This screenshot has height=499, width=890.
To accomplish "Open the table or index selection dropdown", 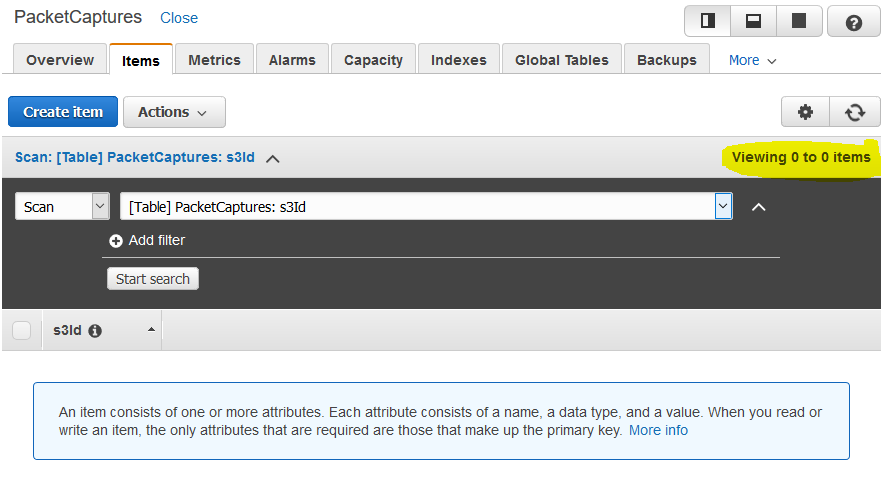I will point(426,207).
